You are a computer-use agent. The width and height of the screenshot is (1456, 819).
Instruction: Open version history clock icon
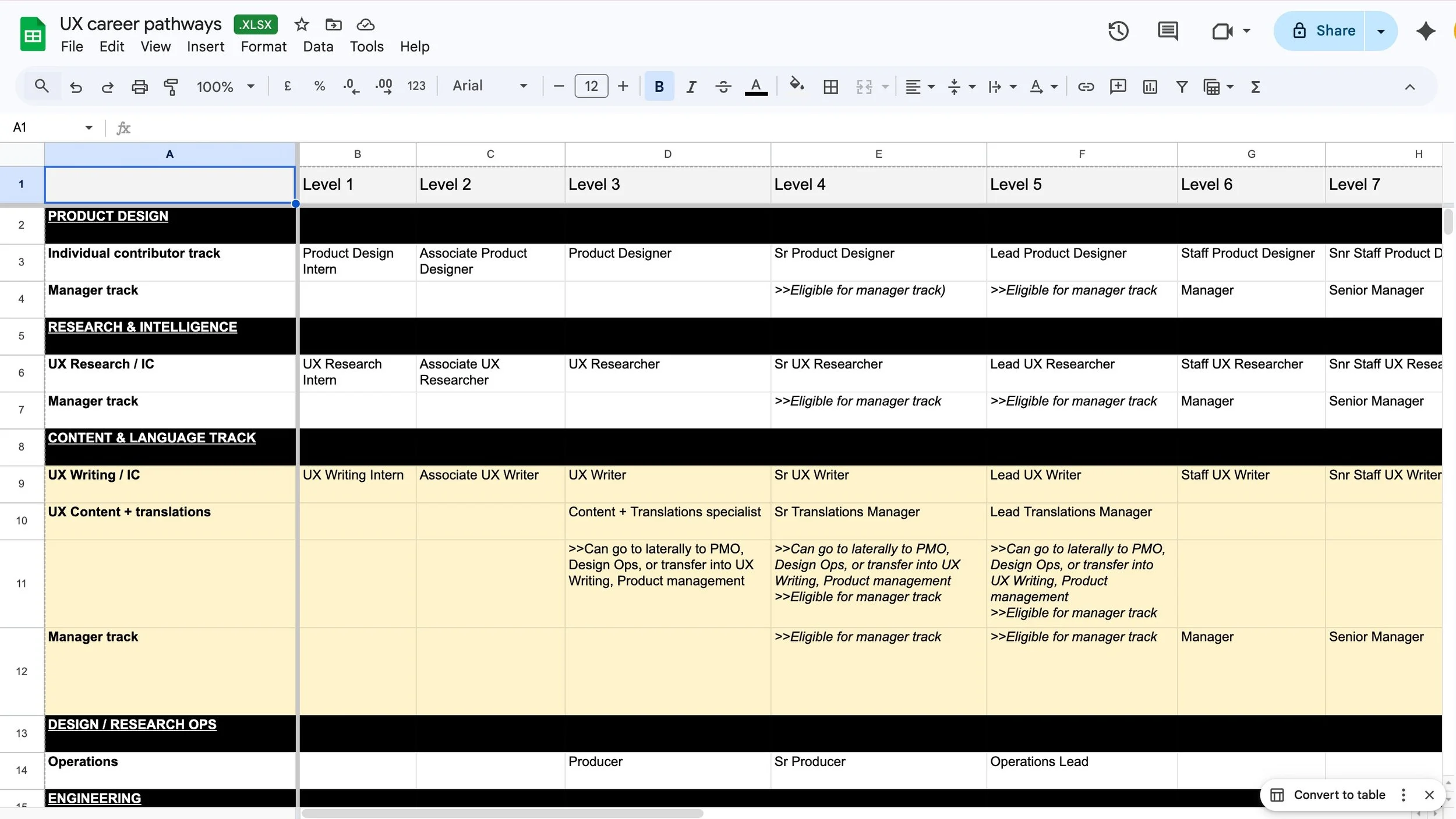(x=1118, y=31)
